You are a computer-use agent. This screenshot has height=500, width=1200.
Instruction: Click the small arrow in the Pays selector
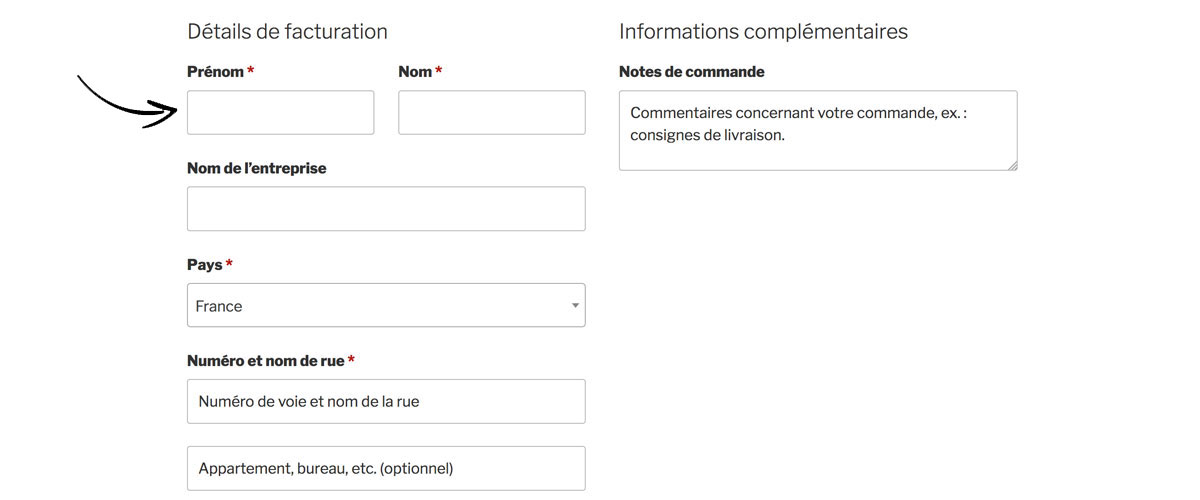pos(575,306)
